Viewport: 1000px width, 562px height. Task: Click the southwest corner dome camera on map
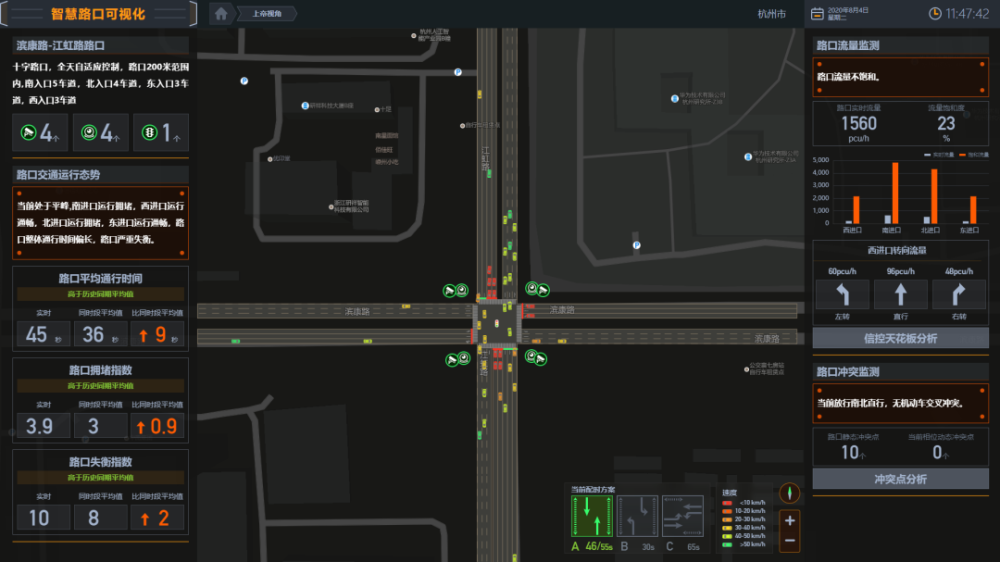[x=464, y=359]
